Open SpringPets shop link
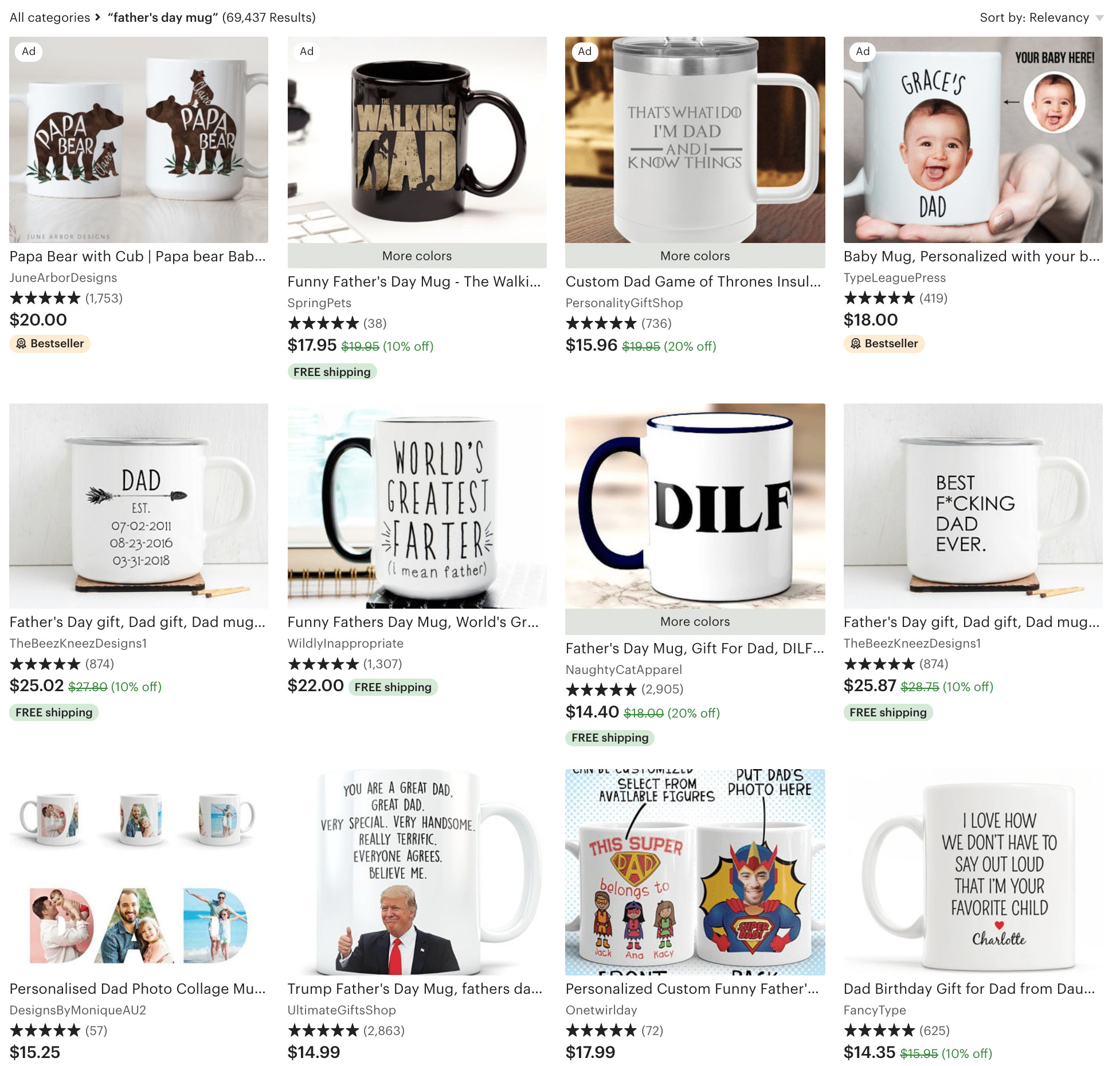This screenshot has width=1120, height=1066. click(x=319, y=303)
